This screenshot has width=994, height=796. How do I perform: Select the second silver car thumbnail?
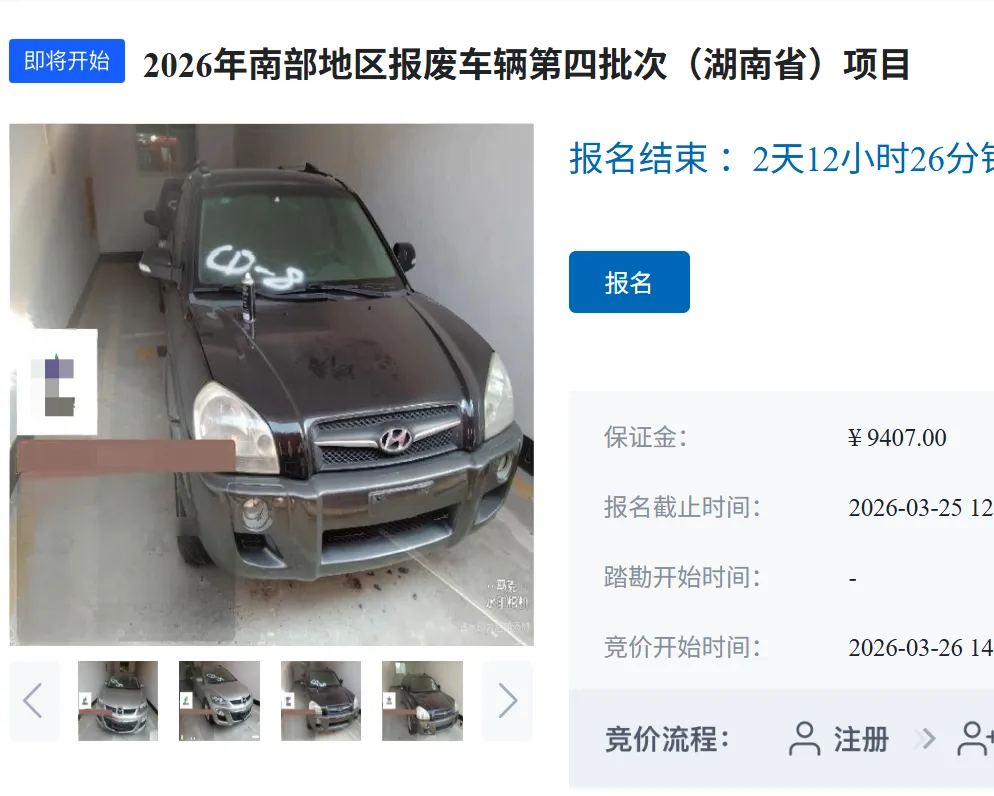point(219,701)
